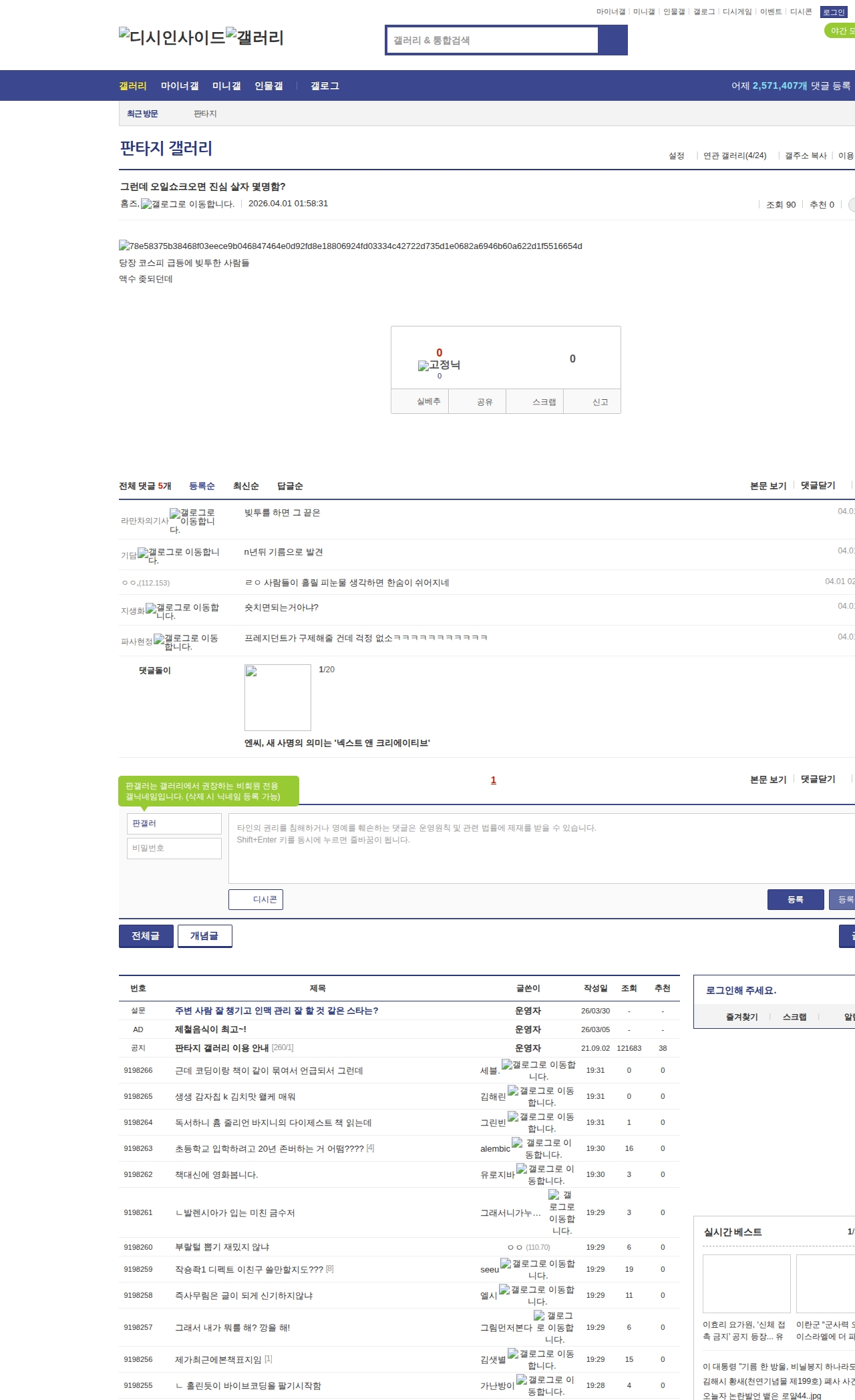Screen dimensions: 855x1400
Task: Click 고정닉 upvote icon in the vote box
Action: (423, 366)
